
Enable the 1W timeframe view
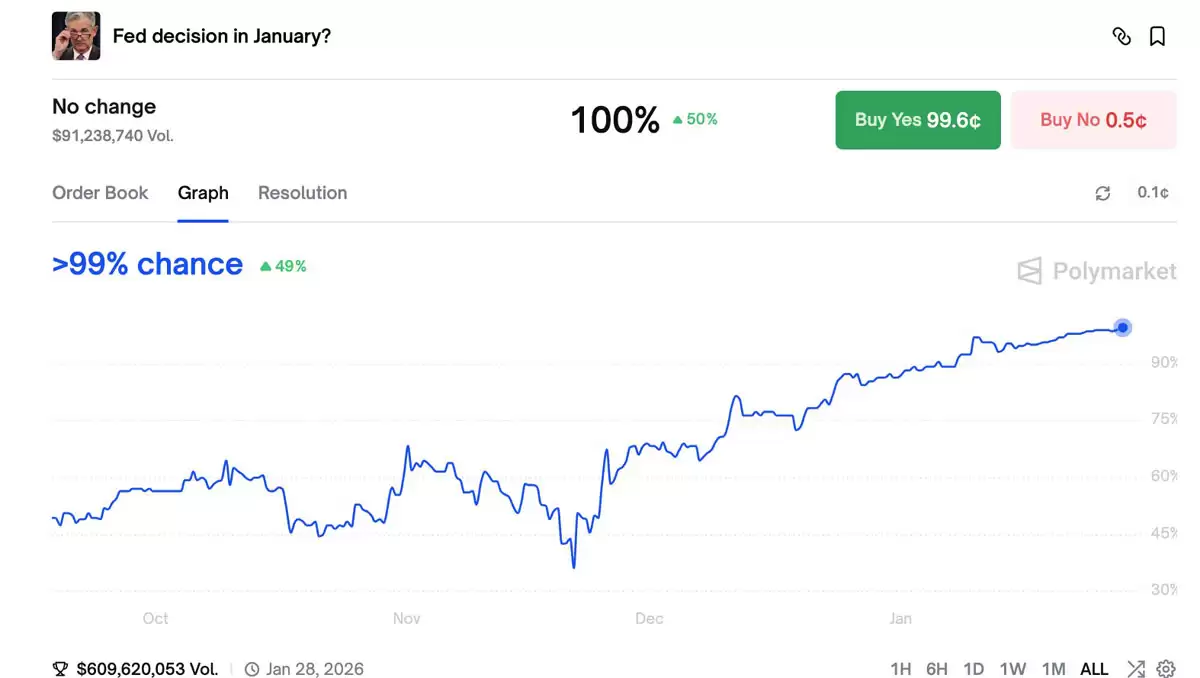(x=1013, y=669)
